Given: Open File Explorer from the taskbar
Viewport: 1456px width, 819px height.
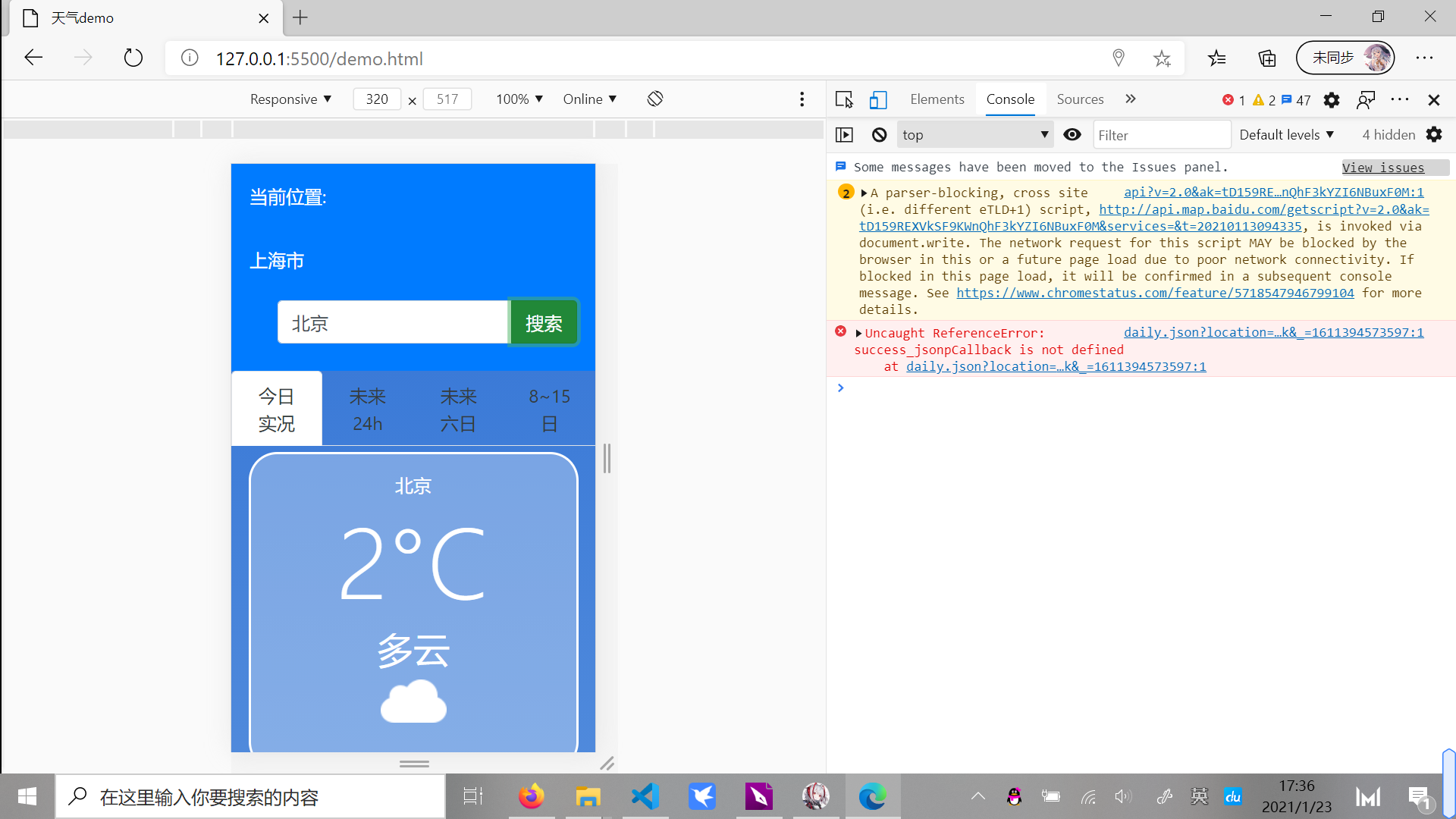Looking at the screenshot, I should 588,796.
